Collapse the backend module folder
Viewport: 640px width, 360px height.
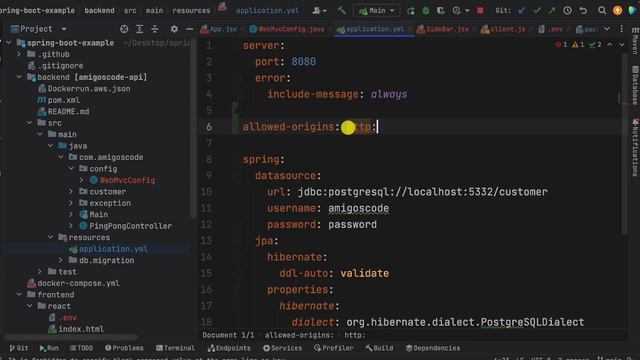pos(19,77)
